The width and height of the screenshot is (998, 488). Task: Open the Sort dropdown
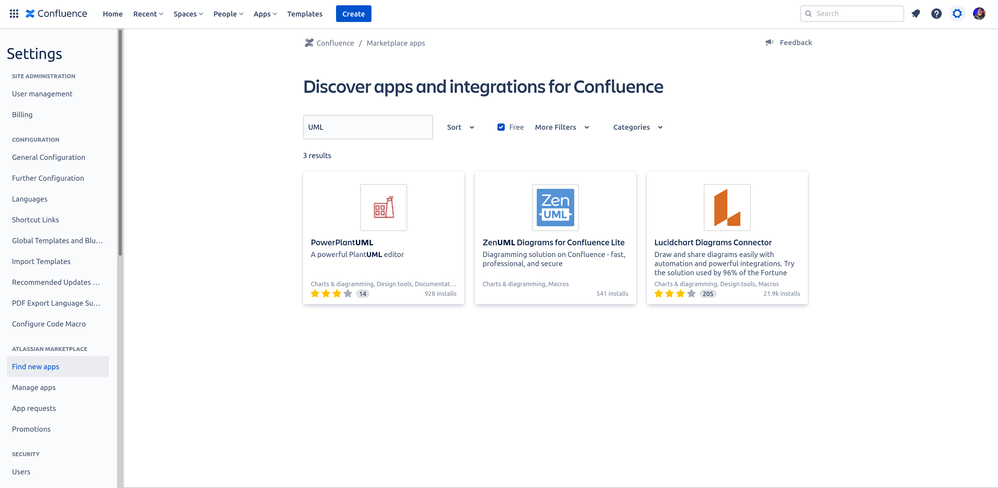pos(461,127)
